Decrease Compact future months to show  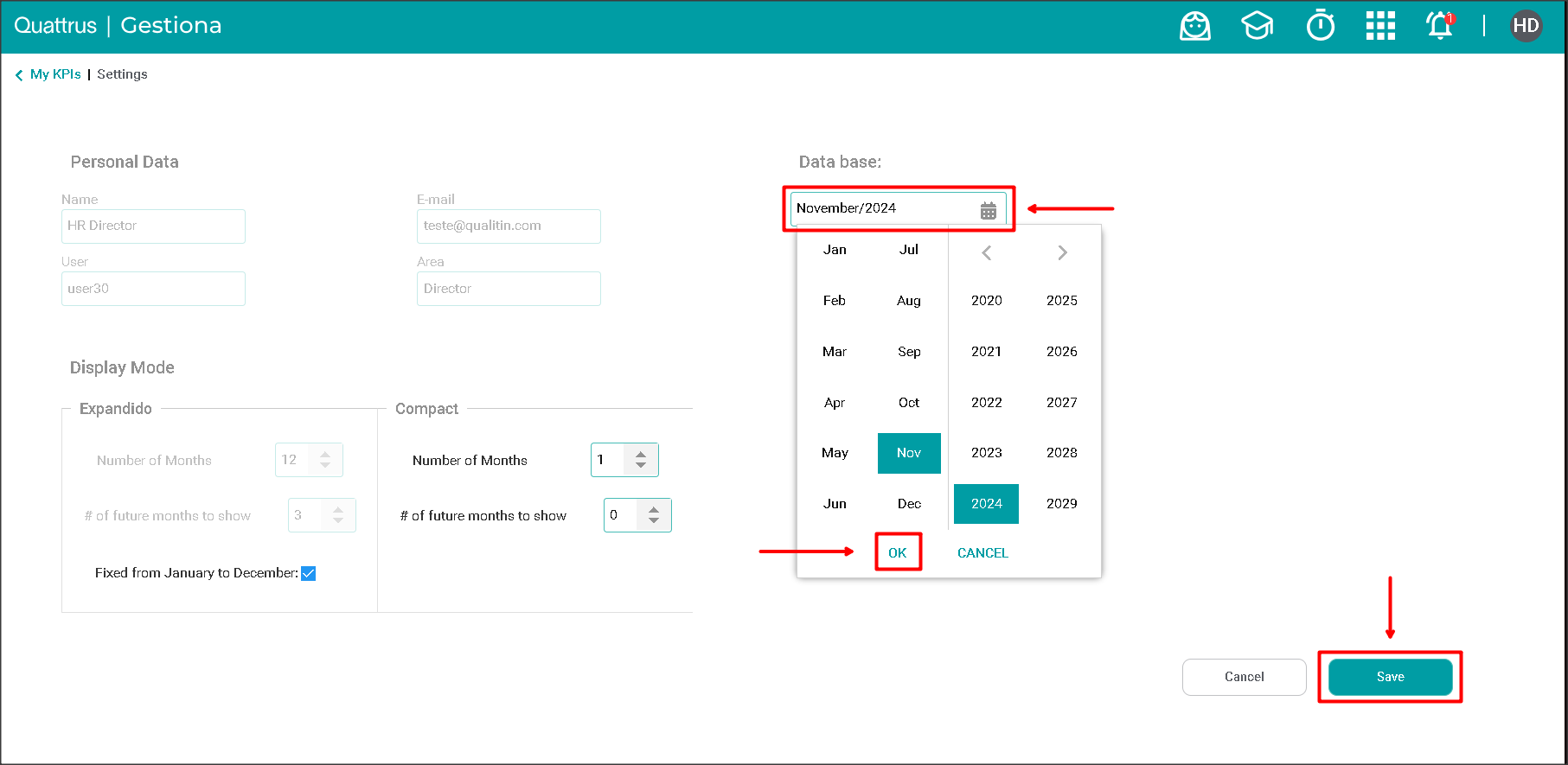tap(654, 521)
